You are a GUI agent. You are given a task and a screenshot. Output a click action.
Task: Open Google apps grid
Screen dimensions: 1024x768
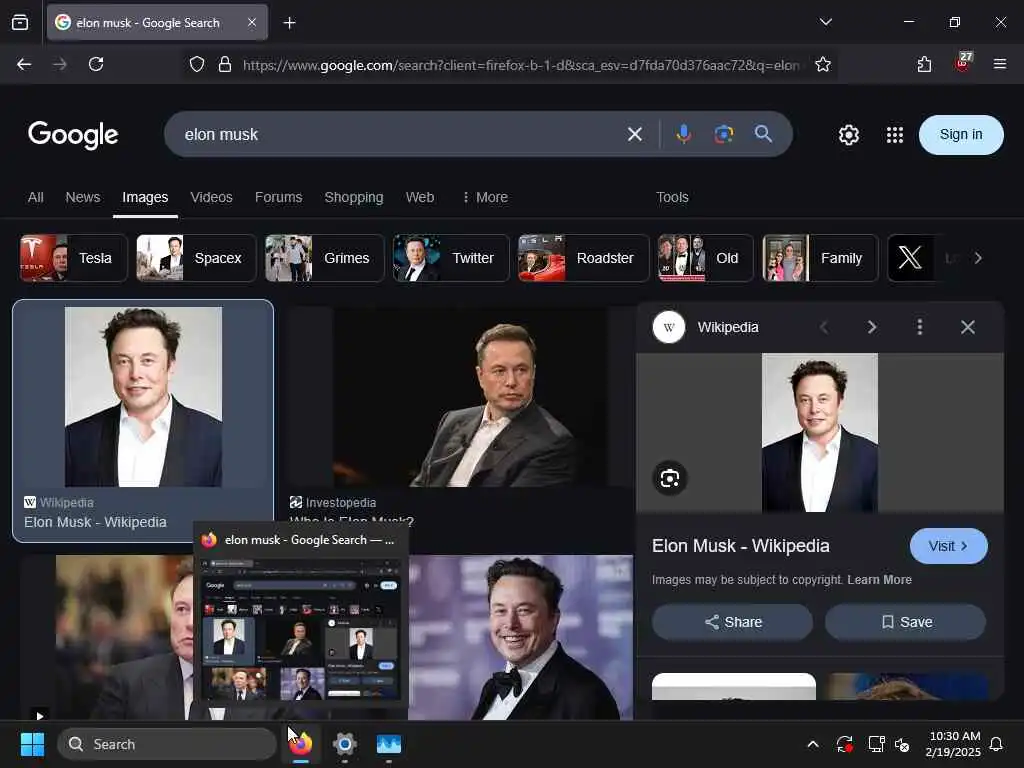895,135
